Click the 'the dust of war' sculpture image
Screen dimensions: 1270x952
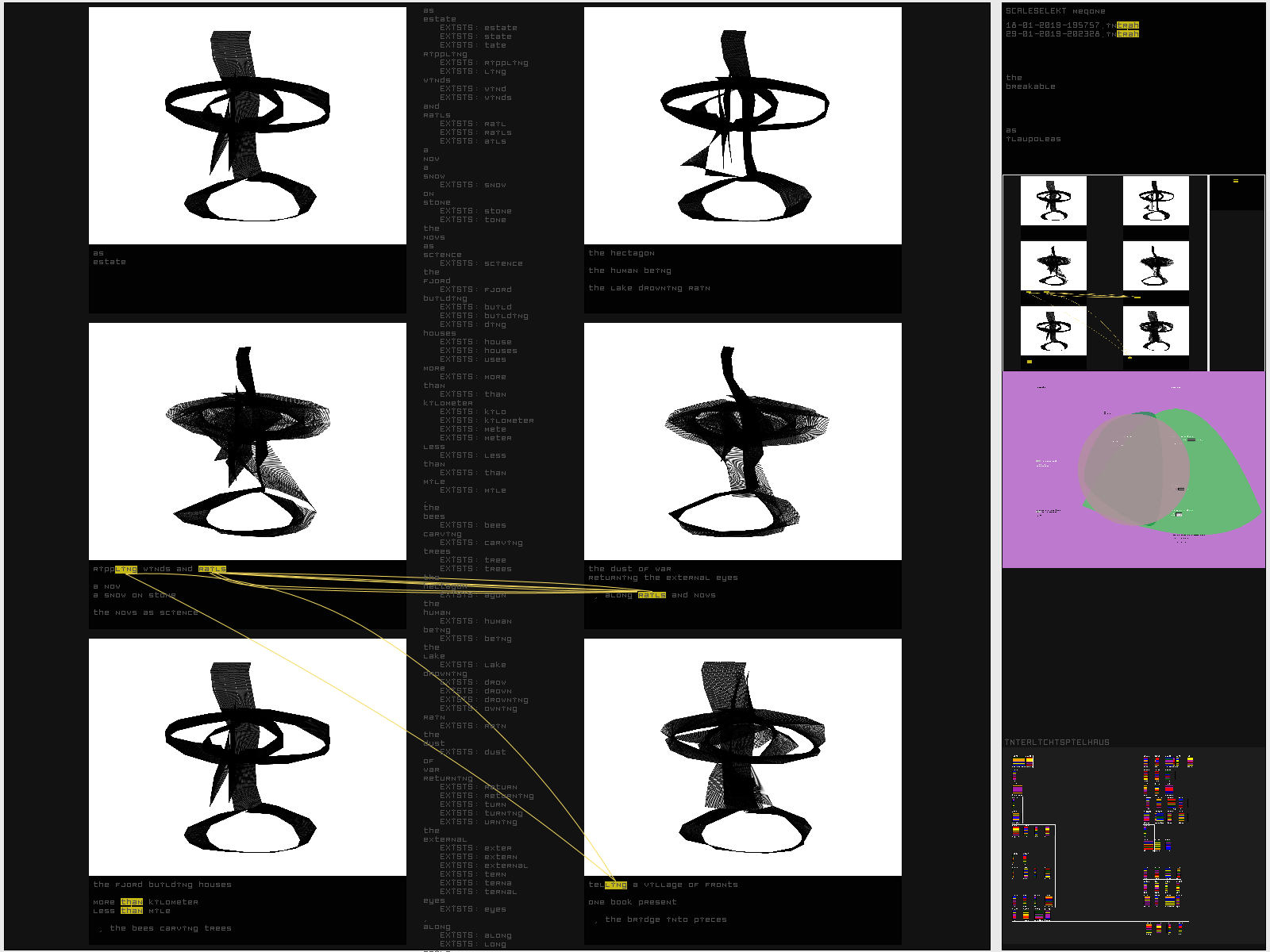(742, 441)
